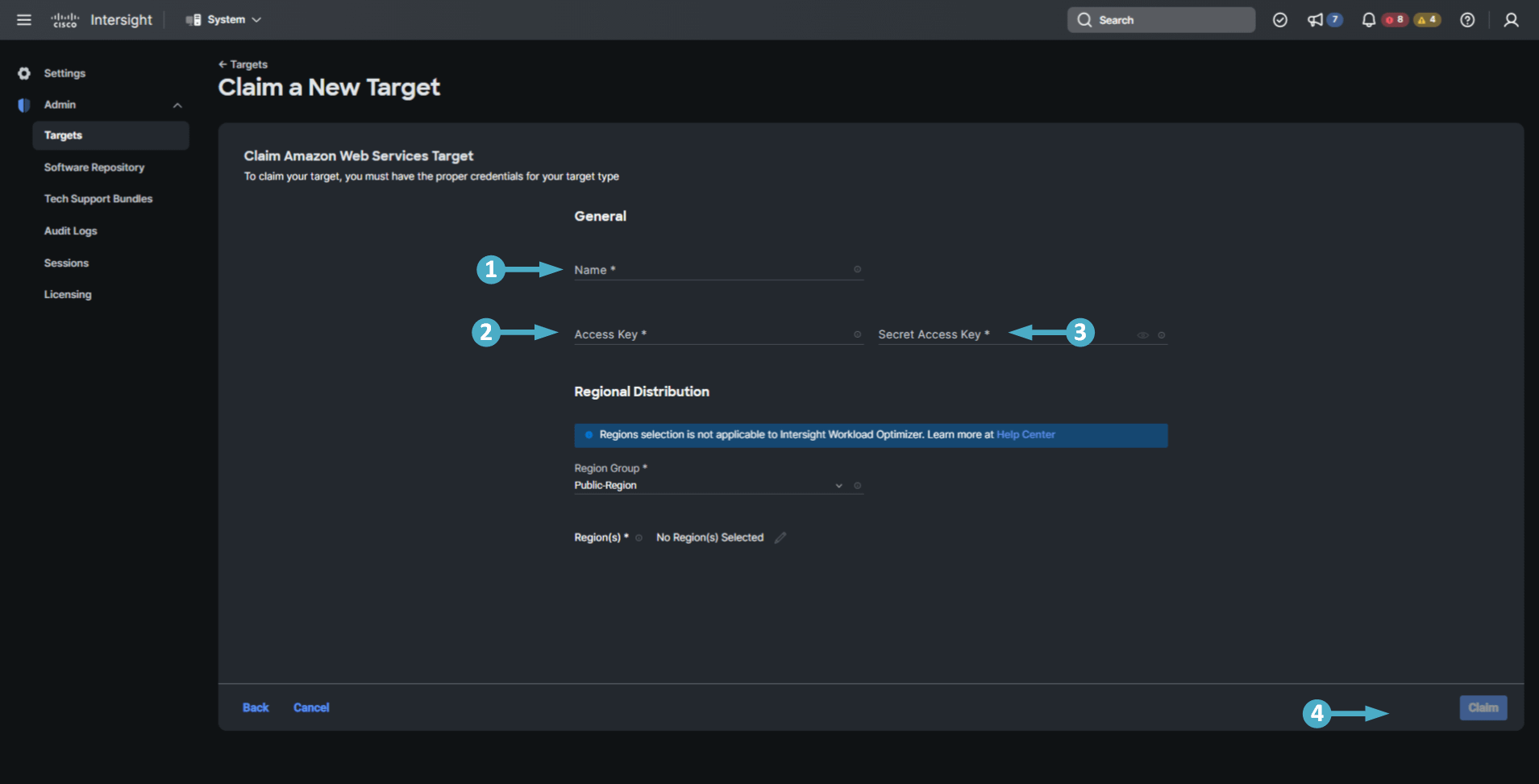
Task: Click the task status checkmark icon
Action: click(1279, 20)
